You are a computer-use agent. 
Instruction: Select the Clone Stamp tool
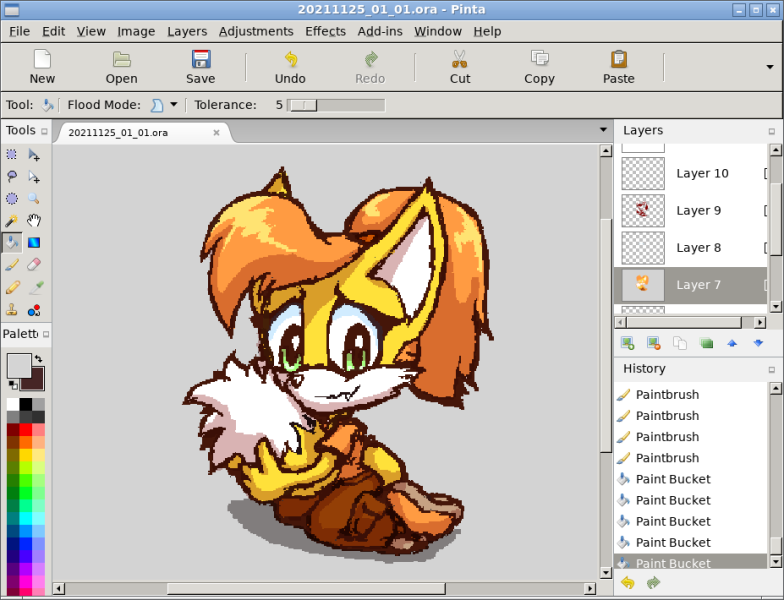pyautogui.click(x=12, y=310)
